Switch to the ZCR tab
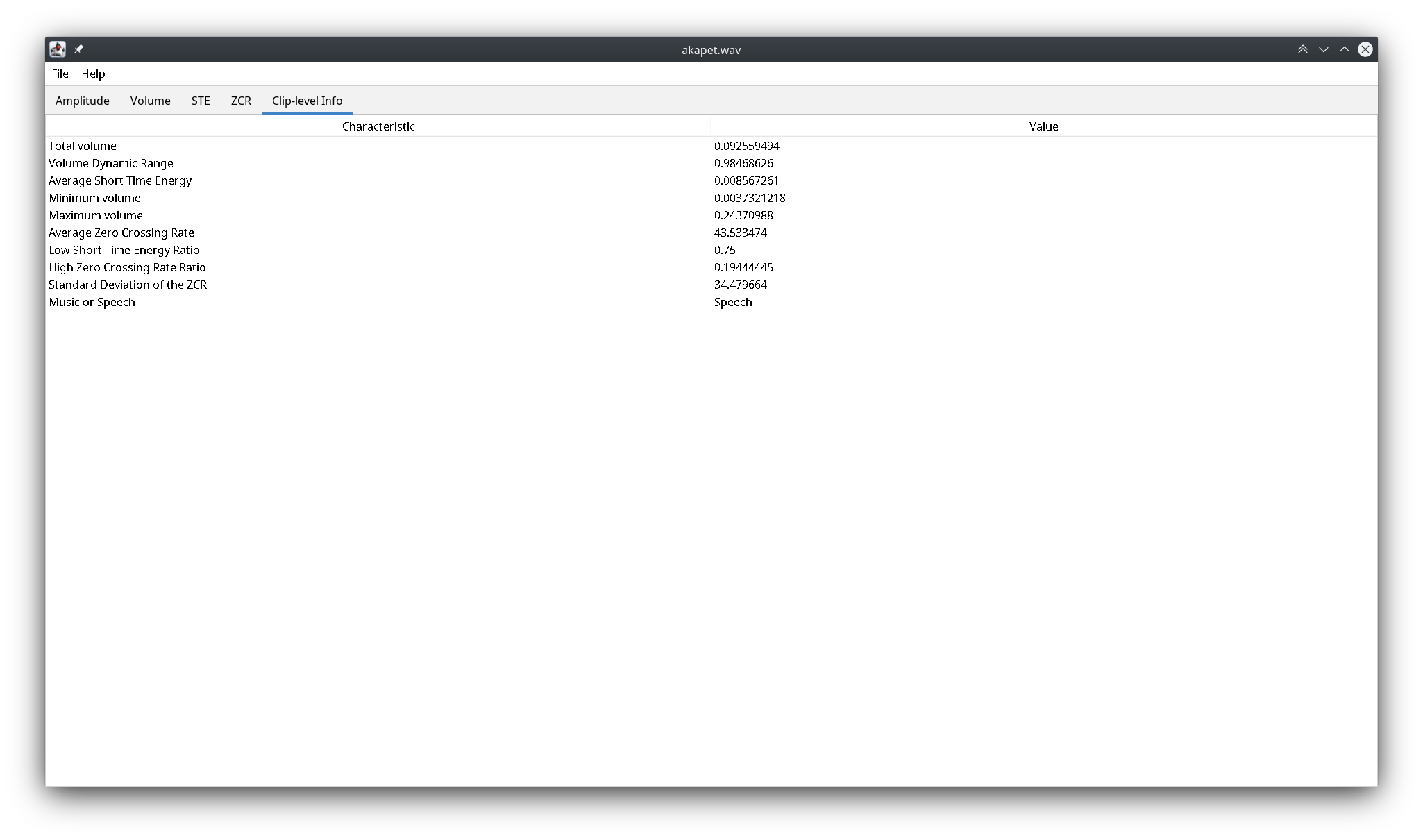Screen dimensions: 1423x840 [241, 101]
